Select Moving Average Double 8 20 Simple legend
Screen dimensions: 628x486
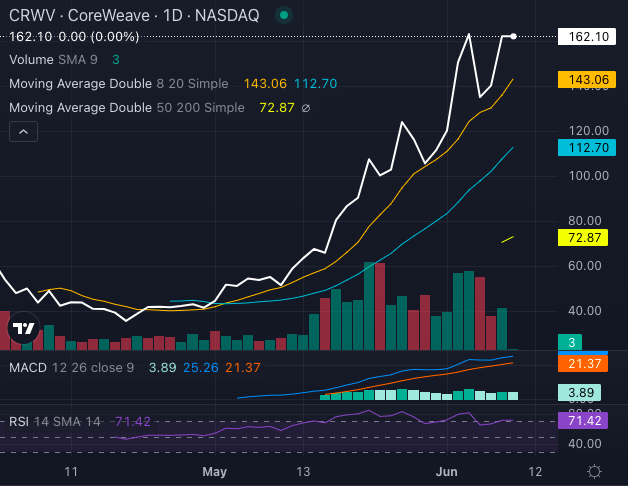click(119, 84)
